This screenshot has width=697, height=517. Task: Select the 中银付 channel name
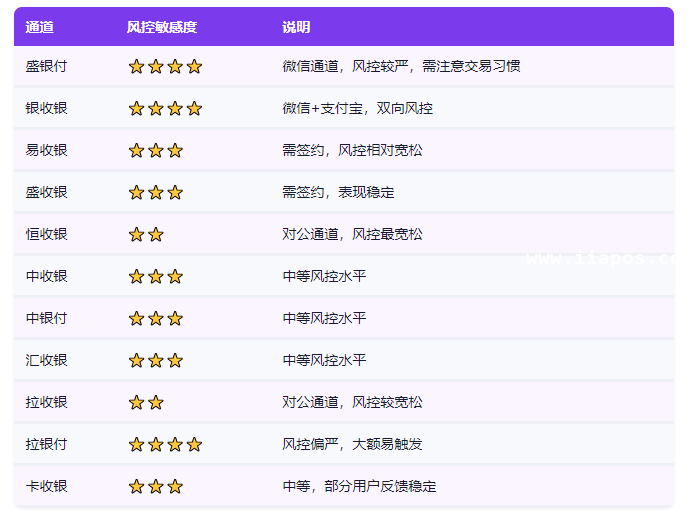(46, 318)
